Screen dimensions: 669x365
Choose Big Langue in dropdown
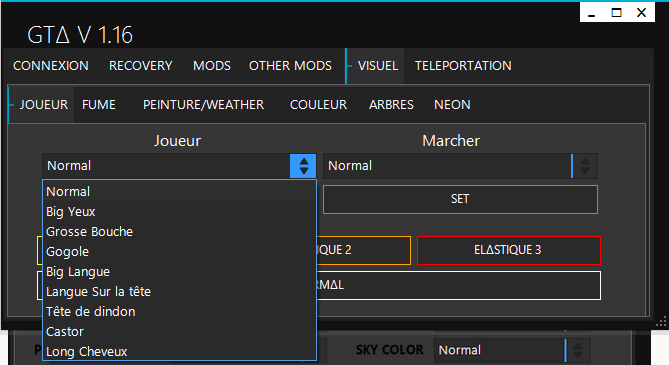(x=179, y=272)
